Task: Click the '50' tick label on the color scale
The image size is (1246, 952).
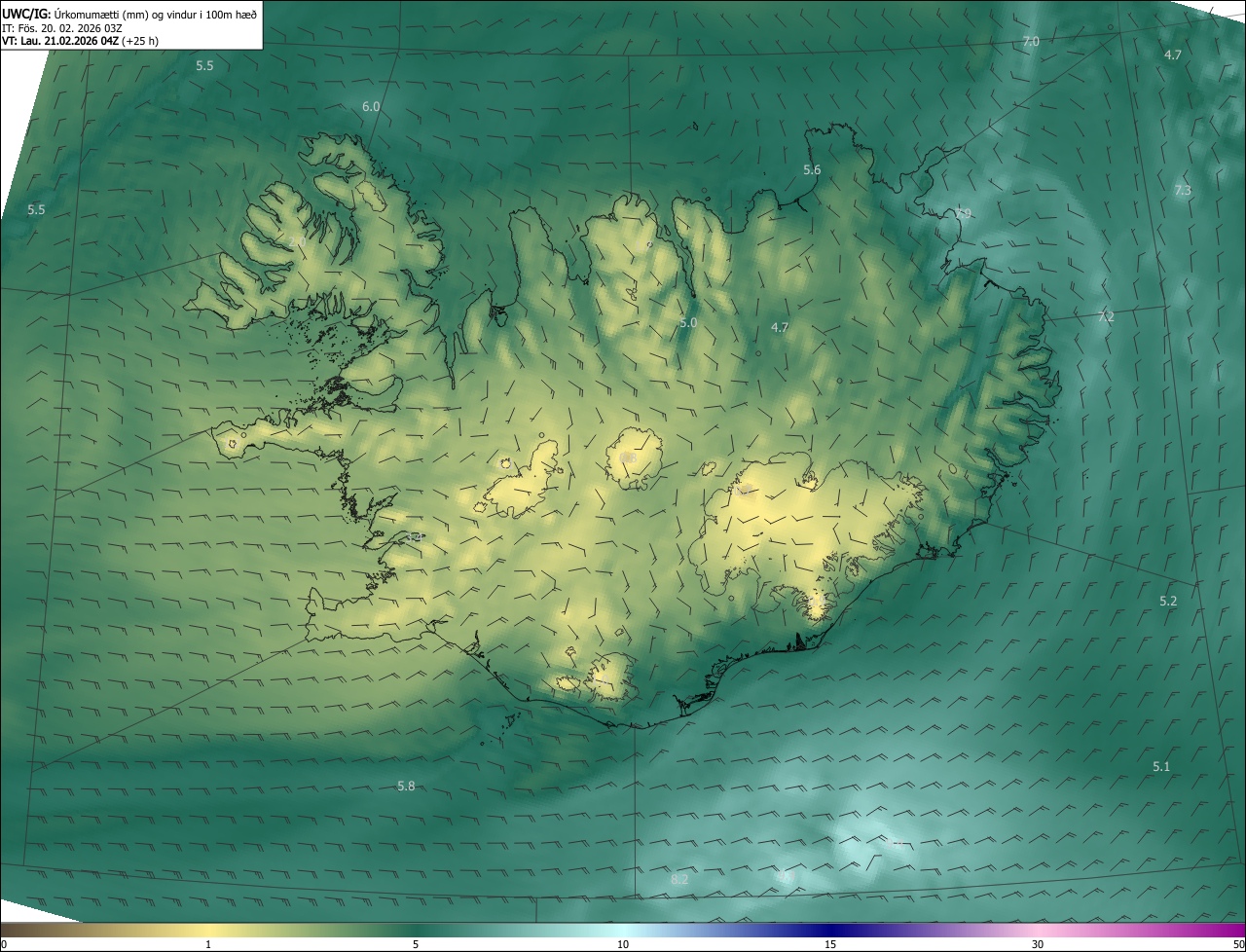Action: (1238, 944)
